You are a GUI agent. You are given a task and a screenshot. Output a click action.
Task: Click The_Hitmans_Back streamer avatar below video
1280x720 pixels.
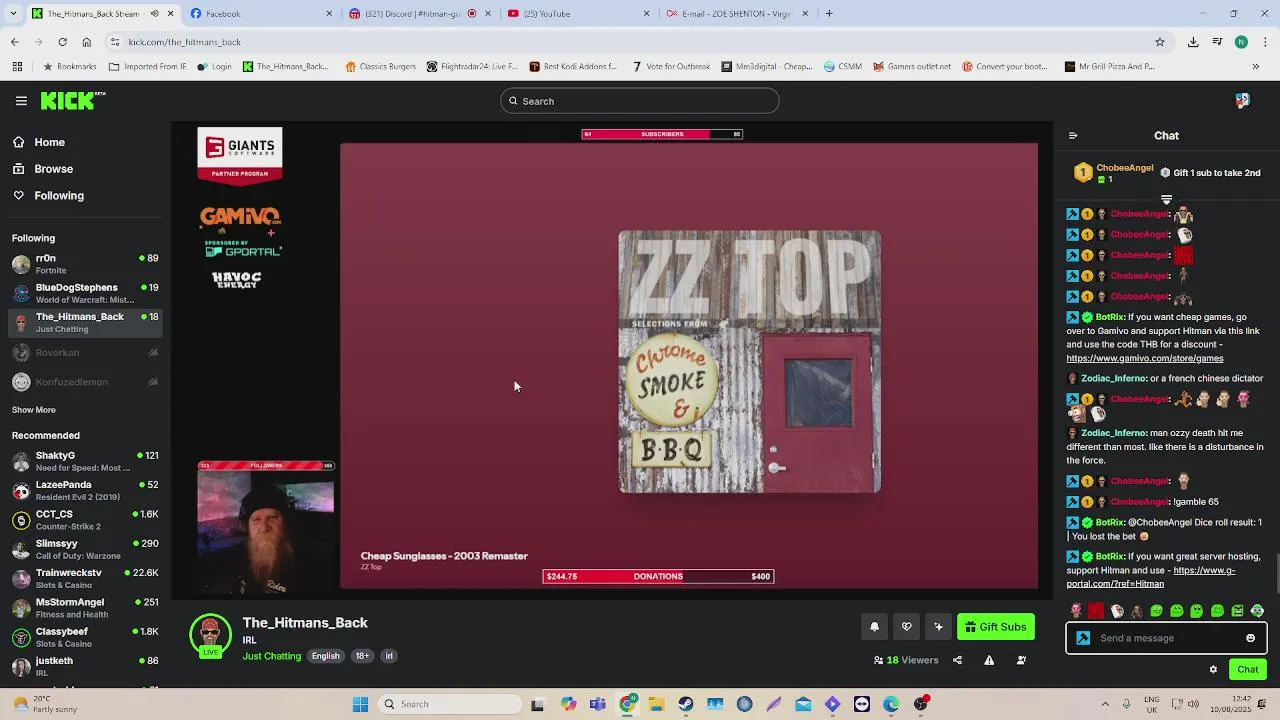pyautogui.click(x=210, y=635)
